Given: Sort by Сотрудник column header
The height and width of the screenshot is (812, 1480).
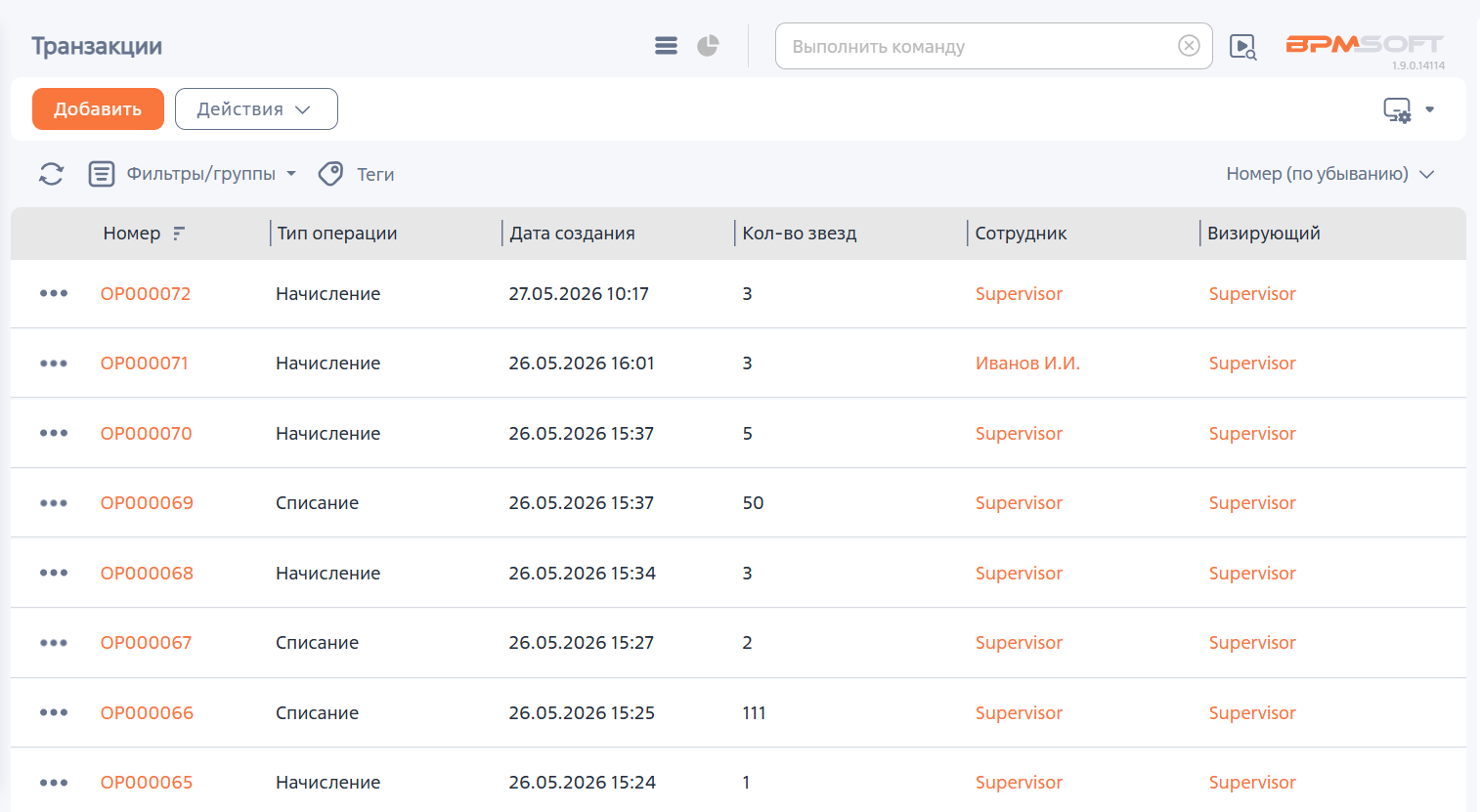Looking at the screenshot, I should click(1021, 234).
